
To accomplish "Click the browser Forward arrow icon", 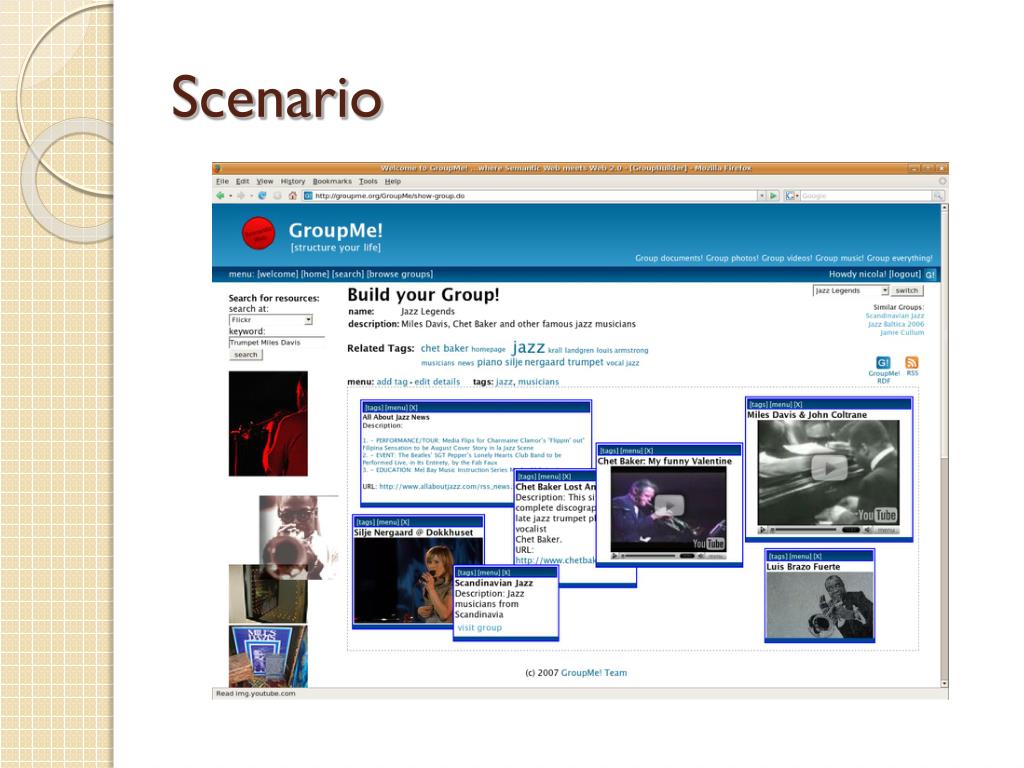I will [x=241, y=195].
